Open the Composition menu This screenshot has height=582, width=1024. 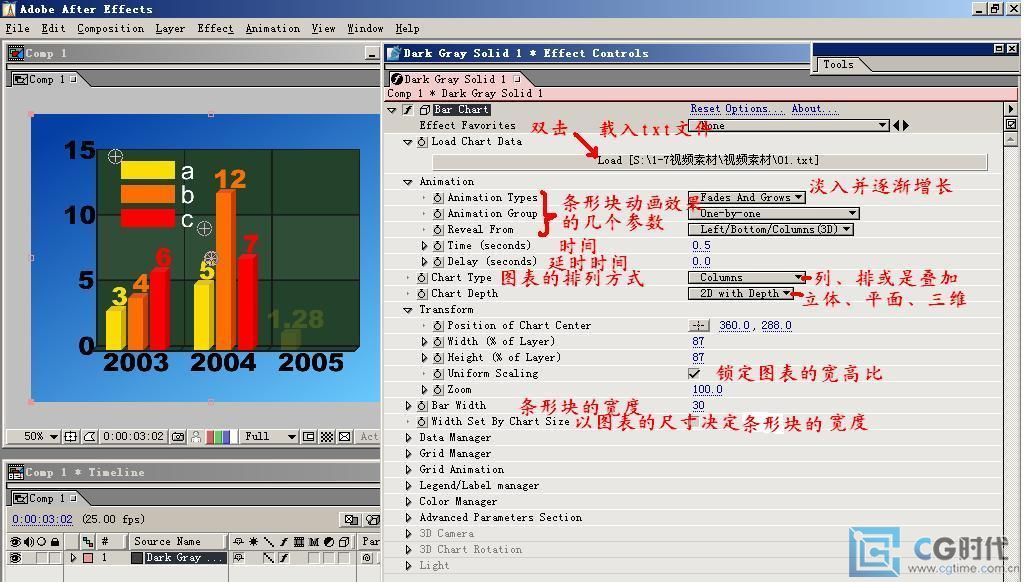click(110, 28)
